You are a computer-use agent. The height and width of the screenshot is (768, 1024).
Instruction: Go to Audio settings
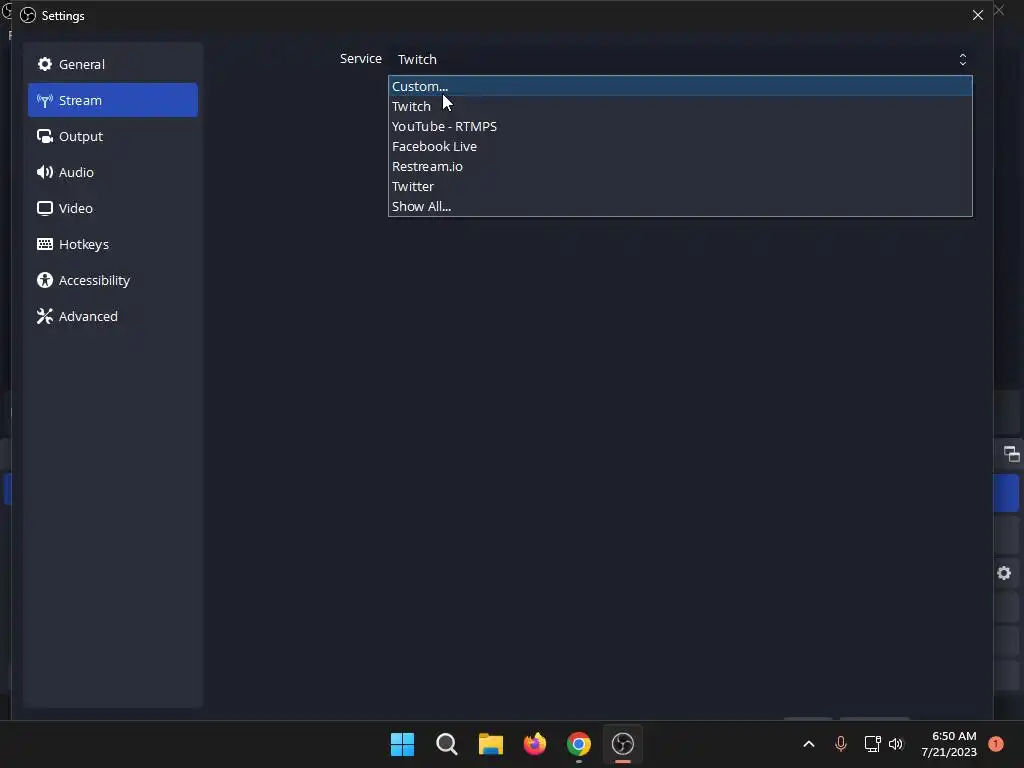(112, 172)
